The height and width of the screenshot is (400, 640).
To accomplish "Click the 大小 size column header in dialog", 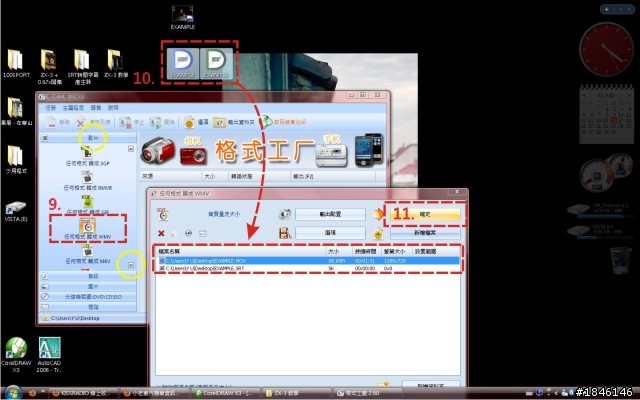I will pos(339,251).
